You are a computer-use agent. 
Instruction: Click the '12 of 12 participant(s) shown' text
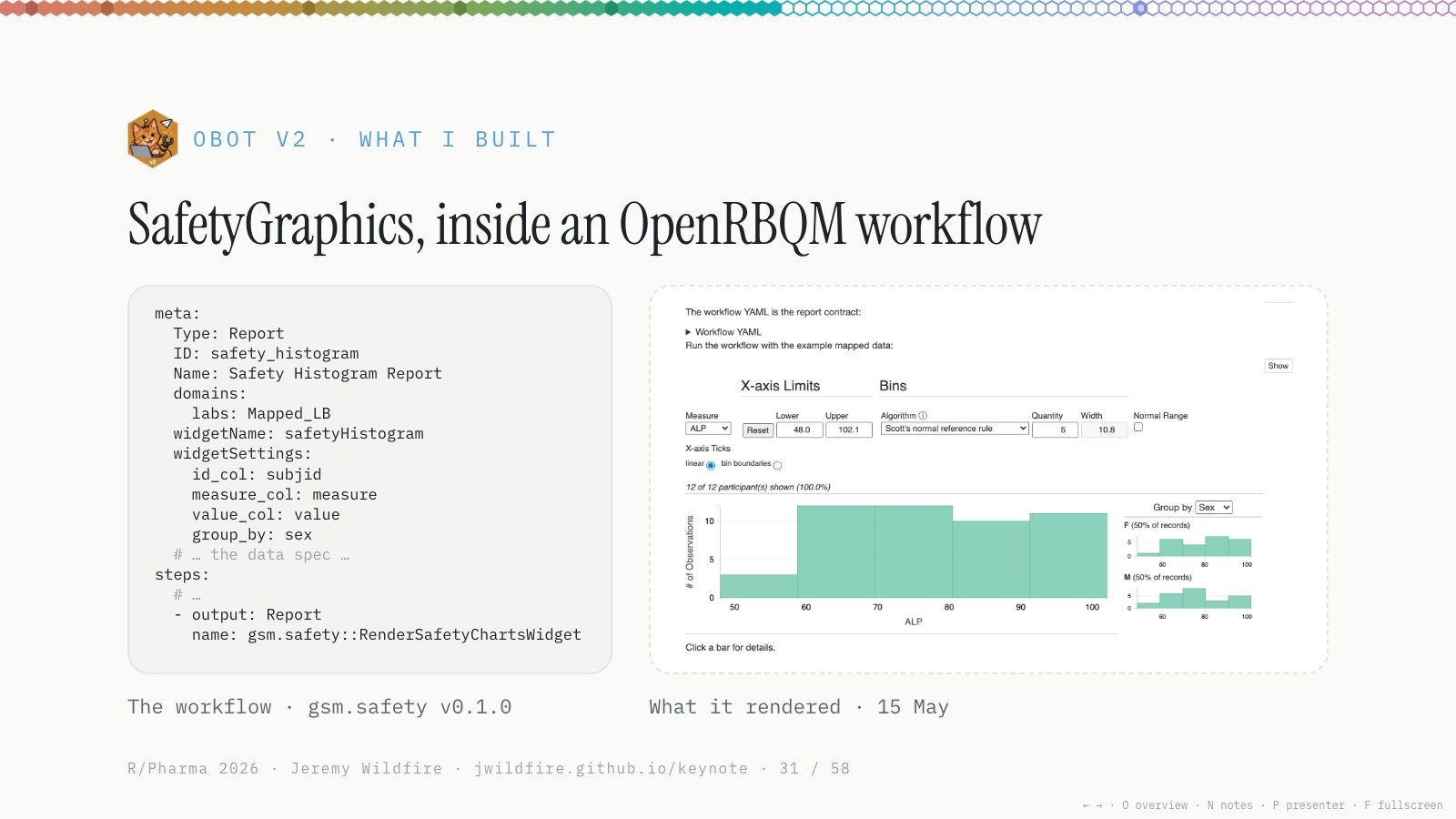tap(758, 487)
